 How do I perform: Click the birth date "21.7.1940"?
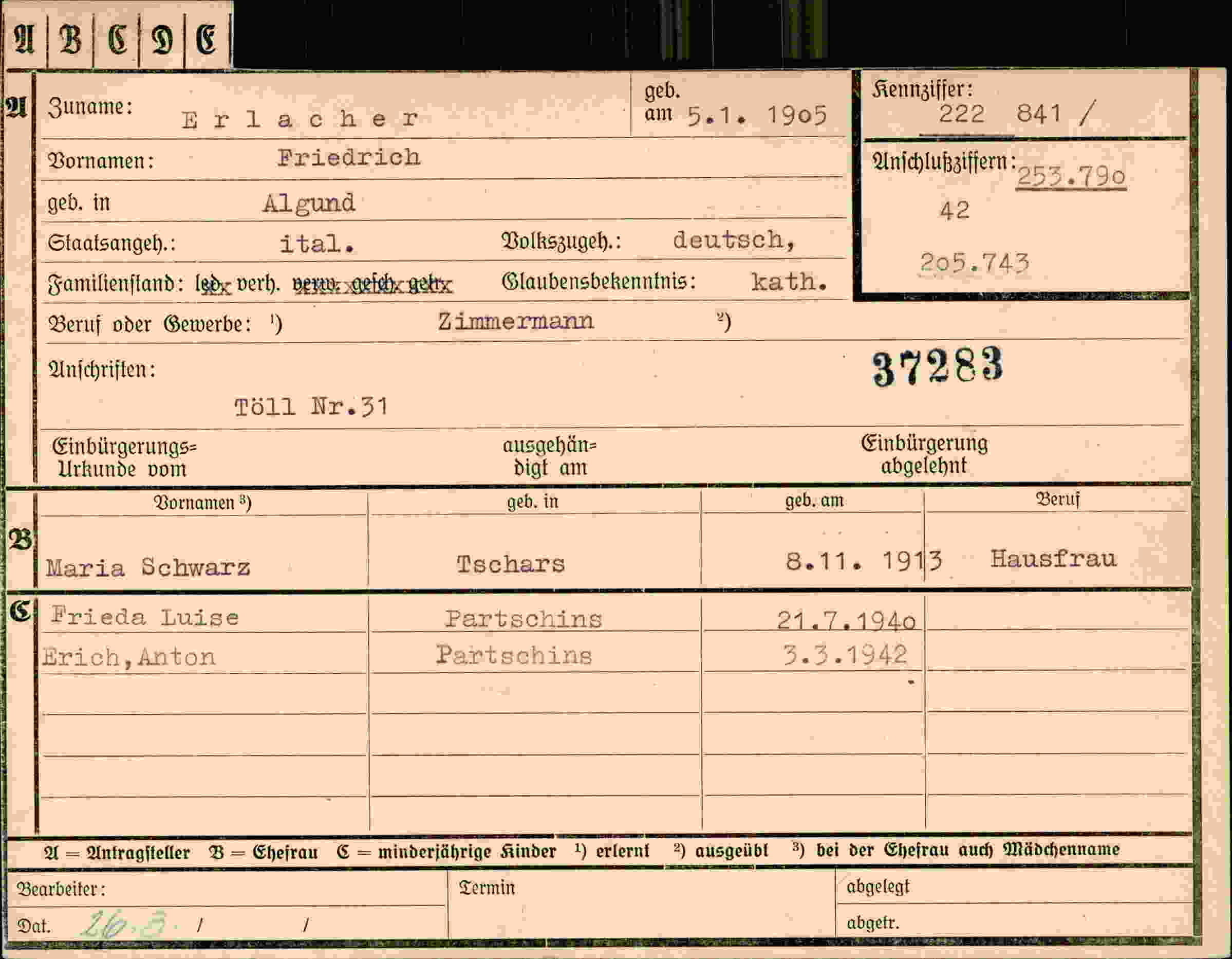click(x=846, y=621)
